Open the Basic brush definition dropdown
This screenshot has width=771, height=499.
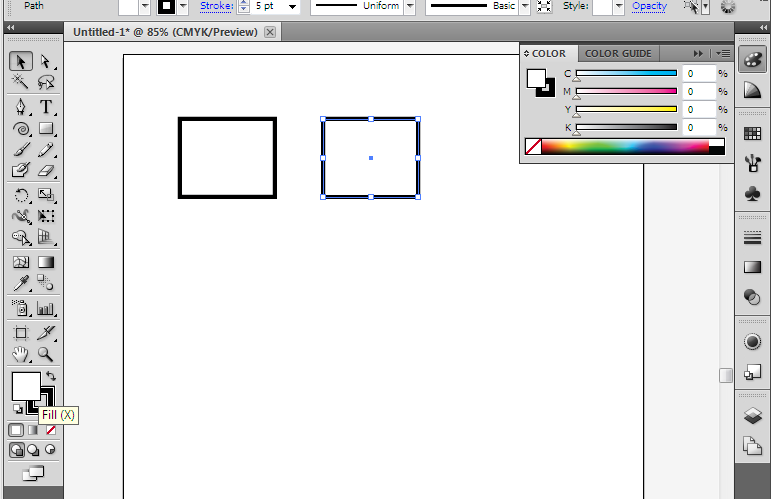click(x=525, y=6)
